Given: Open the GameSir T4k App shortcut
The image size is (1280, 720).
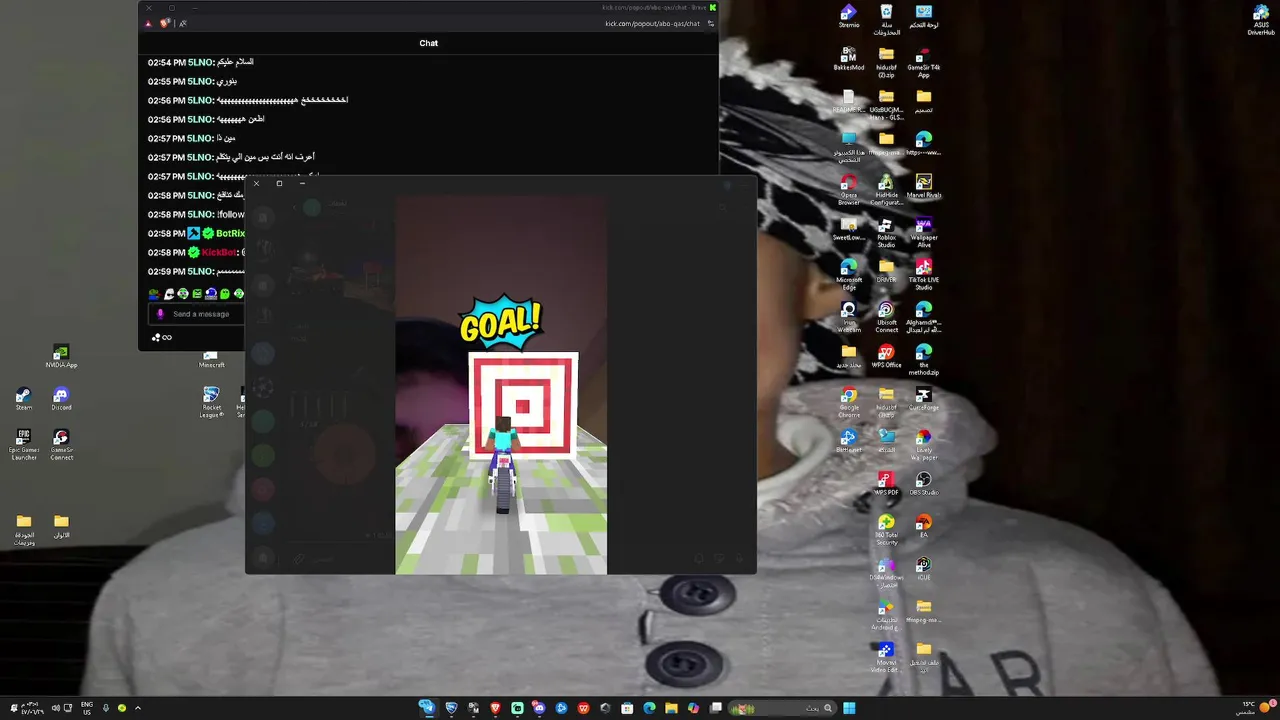Looking at the screenshot, I should (924, 62).
